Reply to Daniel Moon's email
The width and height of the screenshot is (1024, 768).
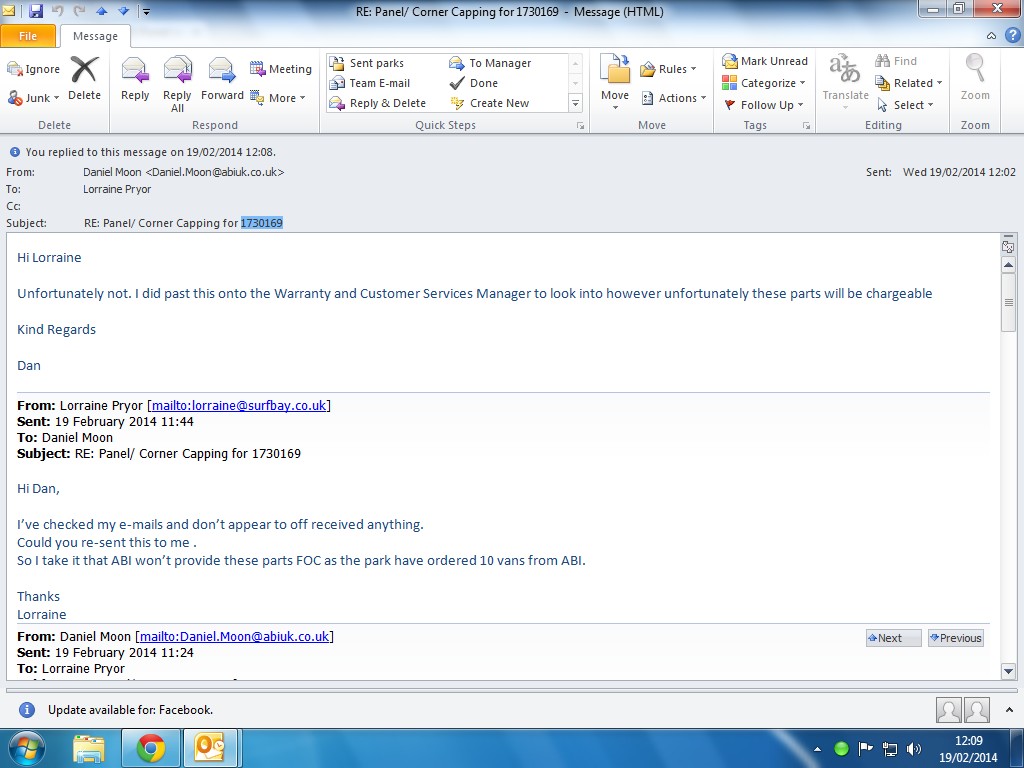pos(135,78)
